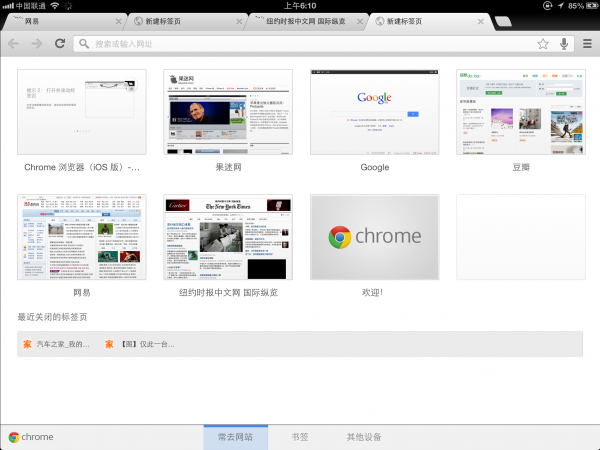Viewport: 600px width, 450px height.
Task: Select the 其他设备 bottom tab
Action: coord(364,437)
